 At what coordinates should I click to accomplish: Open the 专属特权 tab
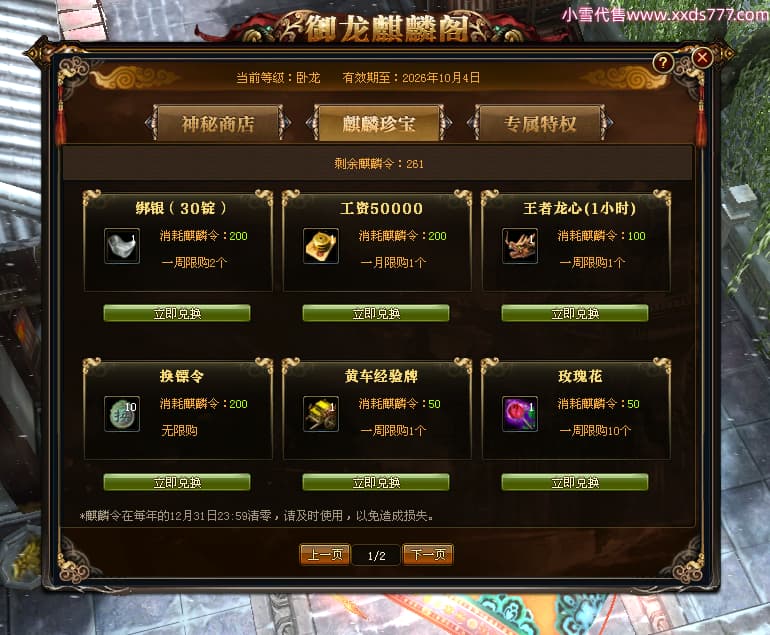[540, 123]
